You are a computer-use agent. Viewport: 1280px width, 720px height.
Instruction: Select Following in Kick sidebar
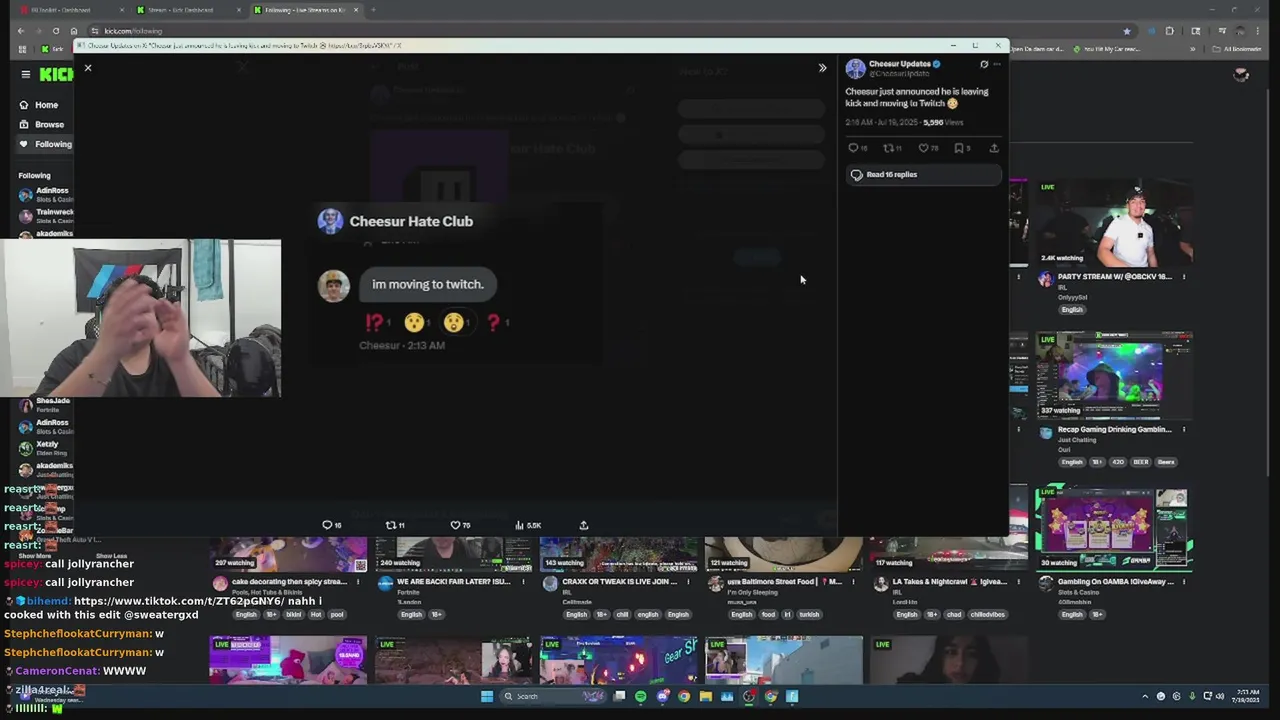coord(46,144)
